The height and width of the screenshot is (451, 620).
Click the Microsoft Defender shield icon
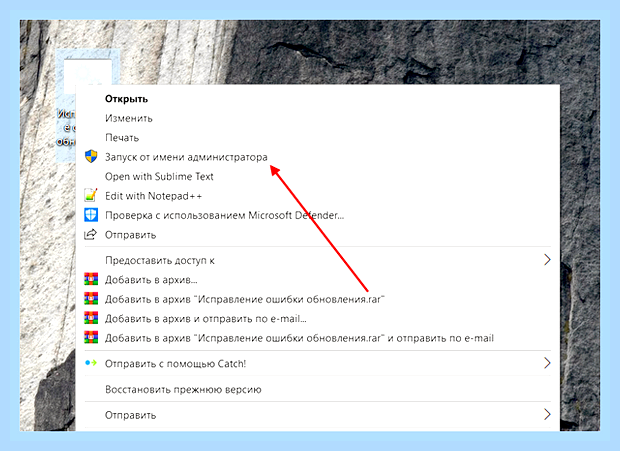tap(91, 215)
